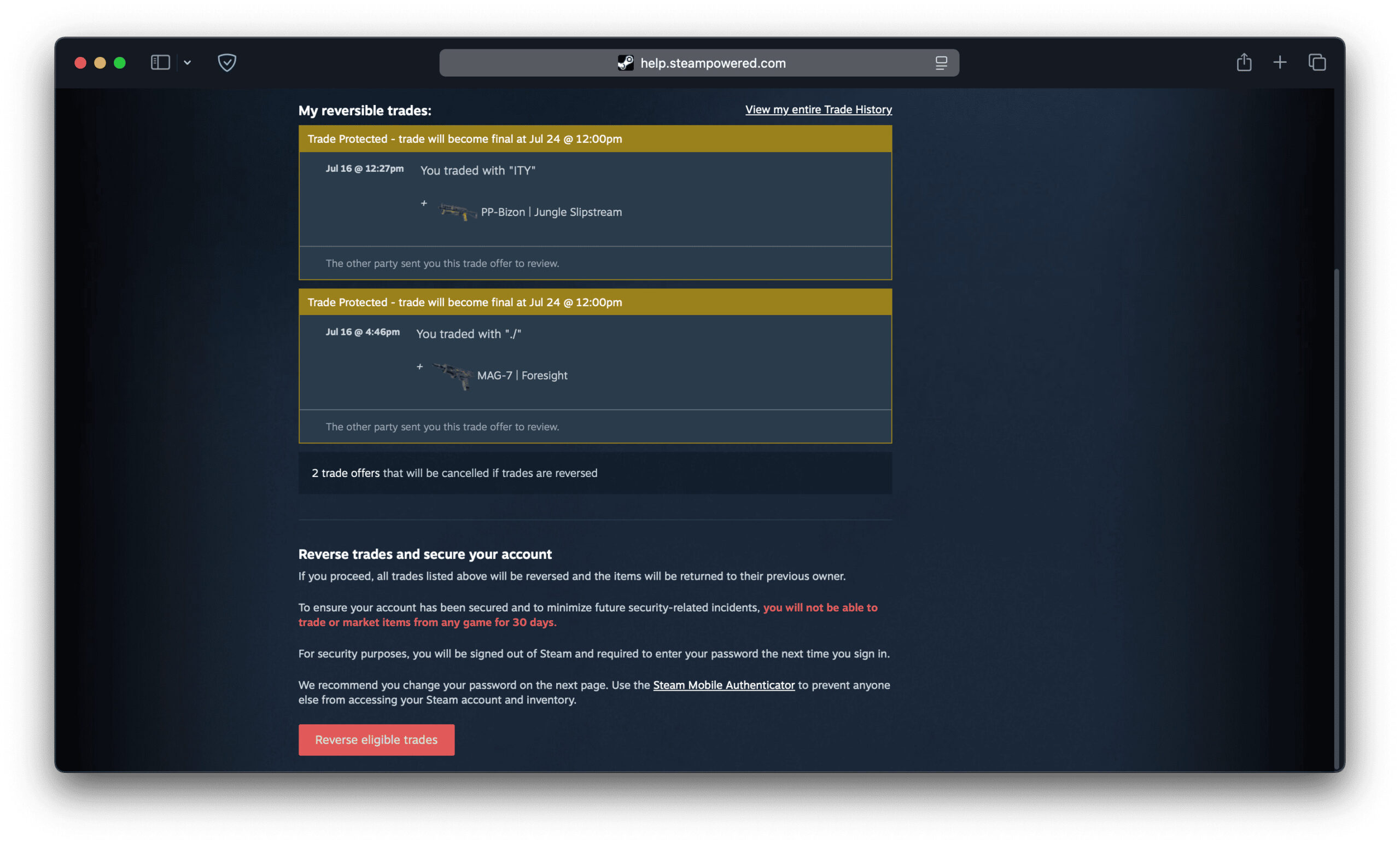
Task: Click the privacy shield icon
Action: pos(226,62)
